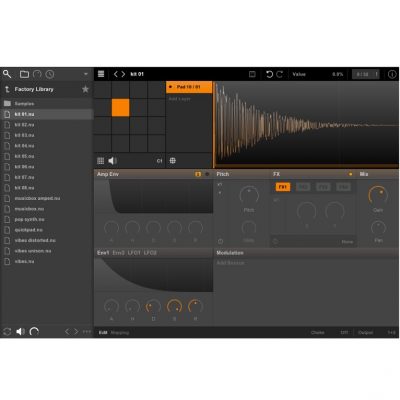Screen dimensions: 400x400
Task: Select Pad 10 / 01 layer
Action: [189, 87]
